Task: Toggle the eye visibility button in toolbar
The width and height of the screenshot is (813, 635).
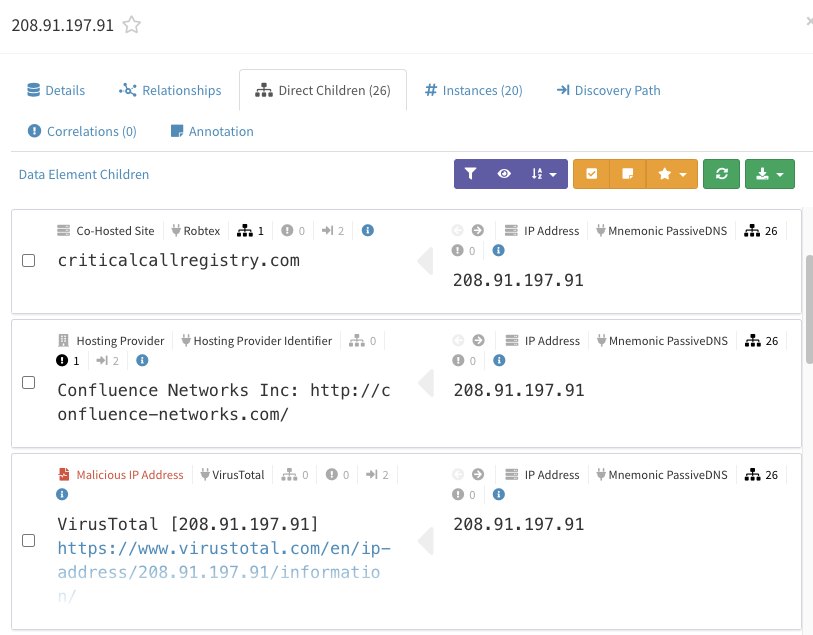Action: coord(504,174)
